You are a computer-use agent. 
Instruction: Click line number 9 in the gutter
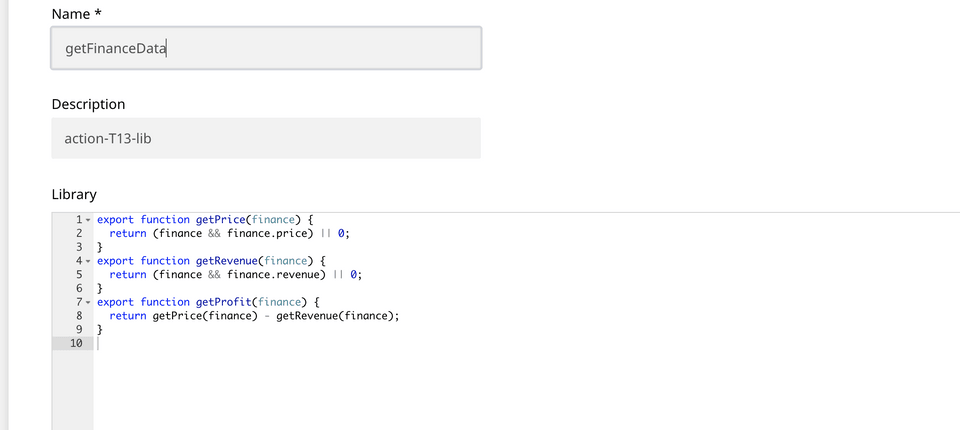(x=80, y=330)
